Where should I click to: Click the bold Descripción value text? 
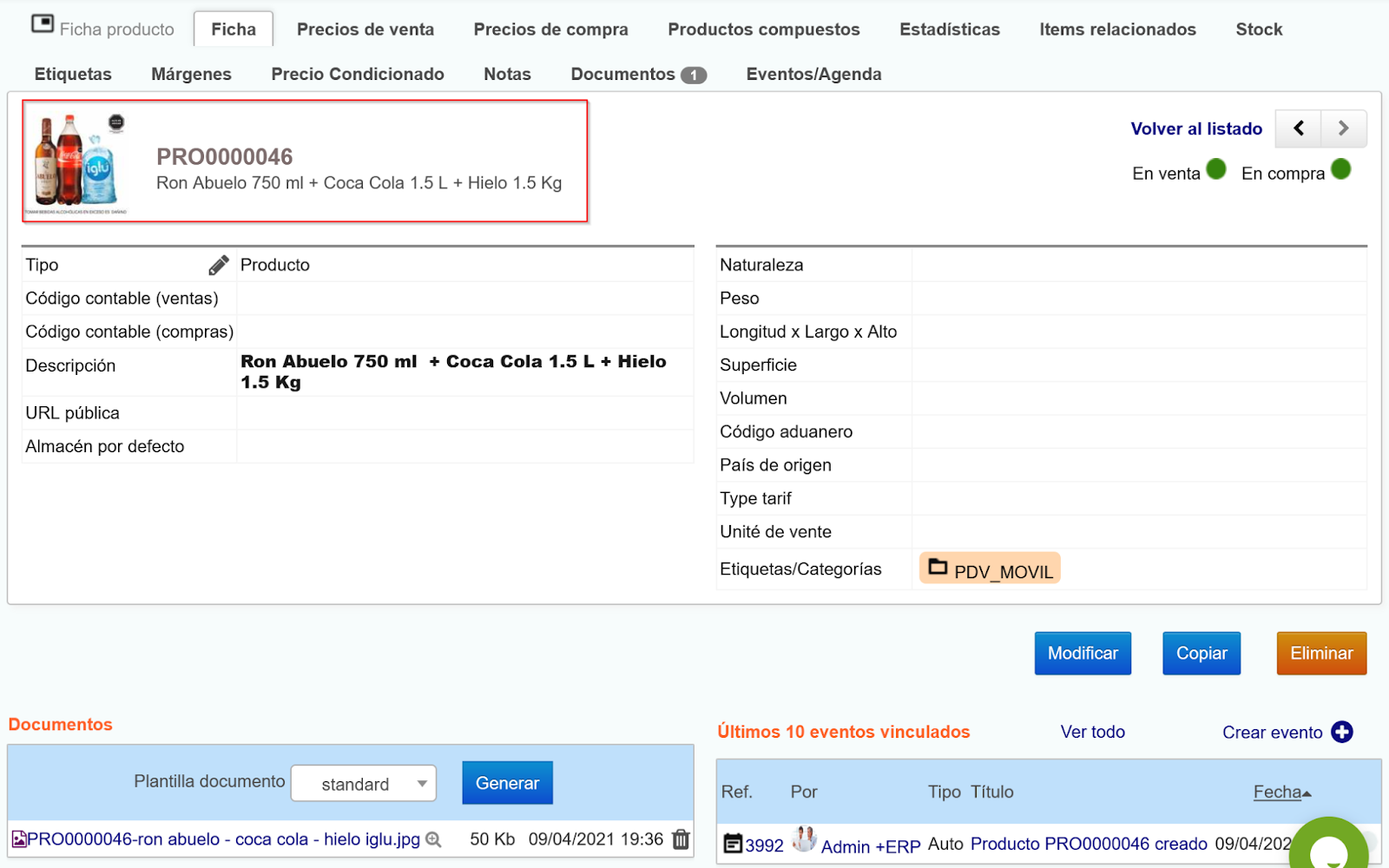[x=453, y=372]
